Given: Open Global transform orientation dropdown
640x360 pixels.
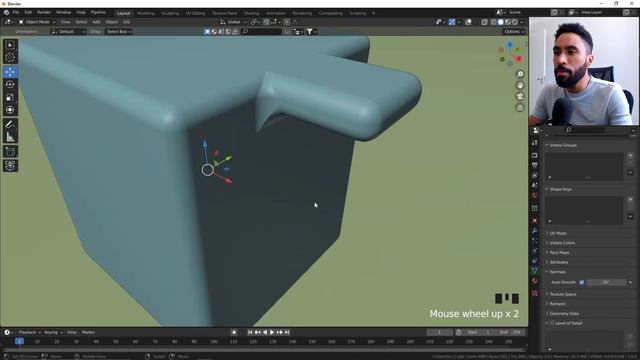Looking at the screenshot, I should pos(233,22).
